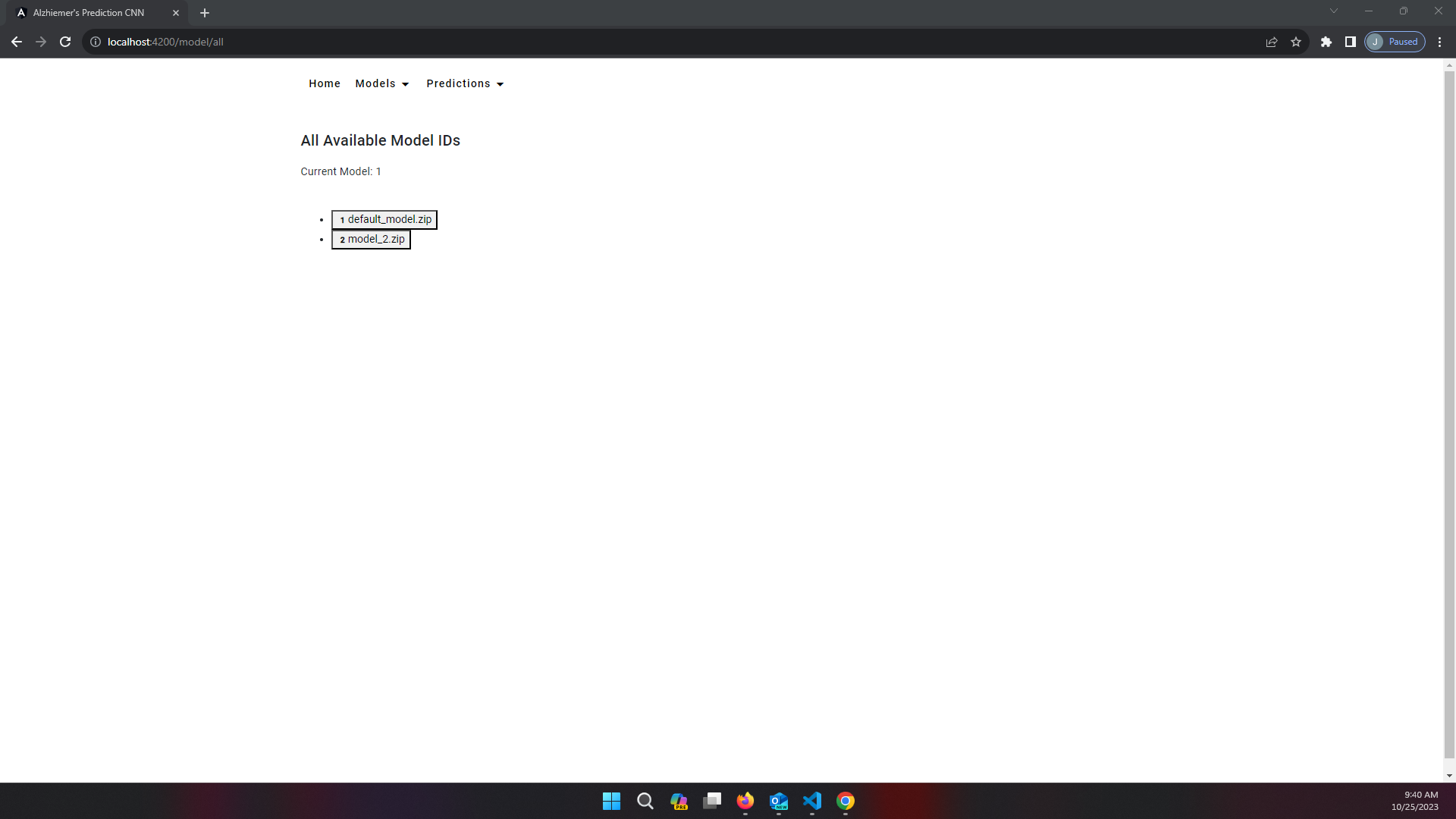Go back to previous page

click(17, 42)
